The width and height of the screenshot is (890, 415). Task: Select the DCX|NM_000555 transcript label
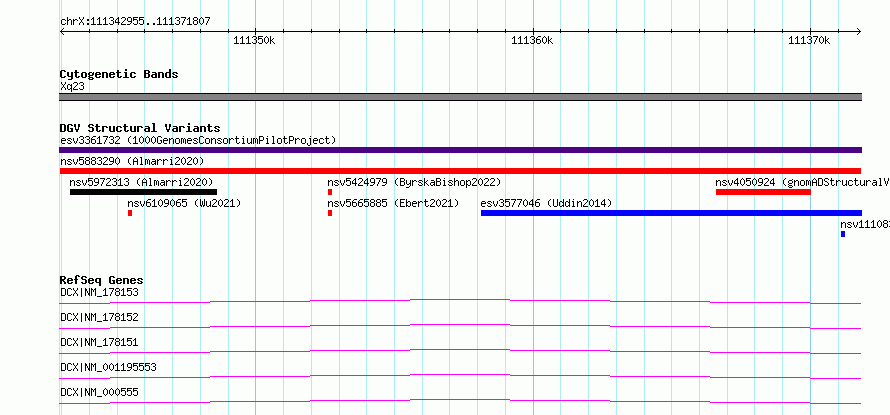point(99,392)
